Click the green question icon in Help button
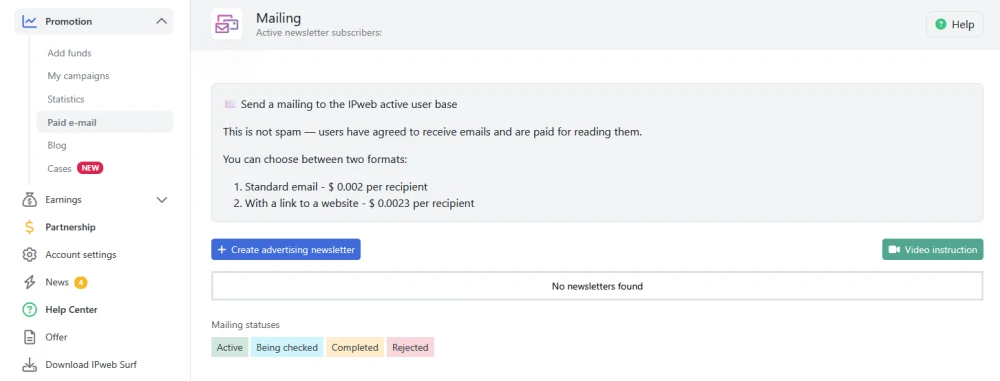 pos(940,24)
